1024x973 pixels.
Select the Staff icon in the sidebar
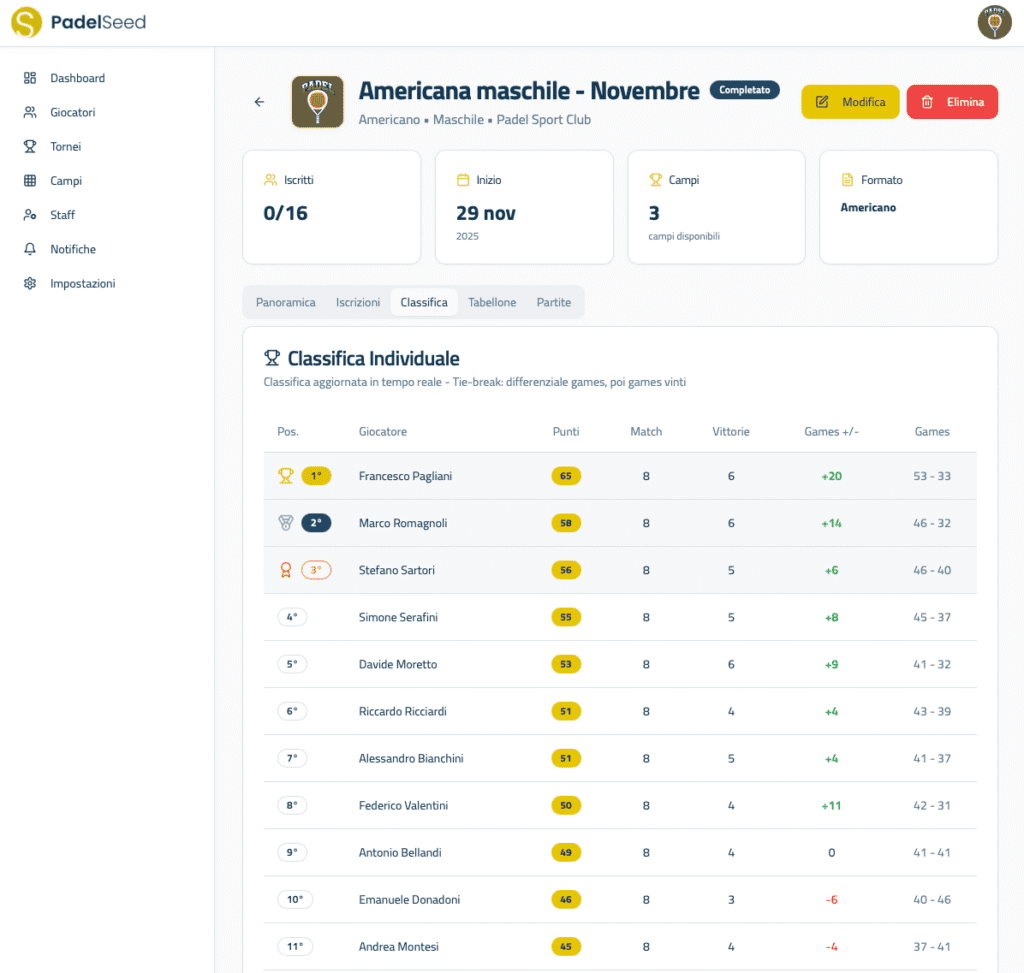tap(30, 214)
